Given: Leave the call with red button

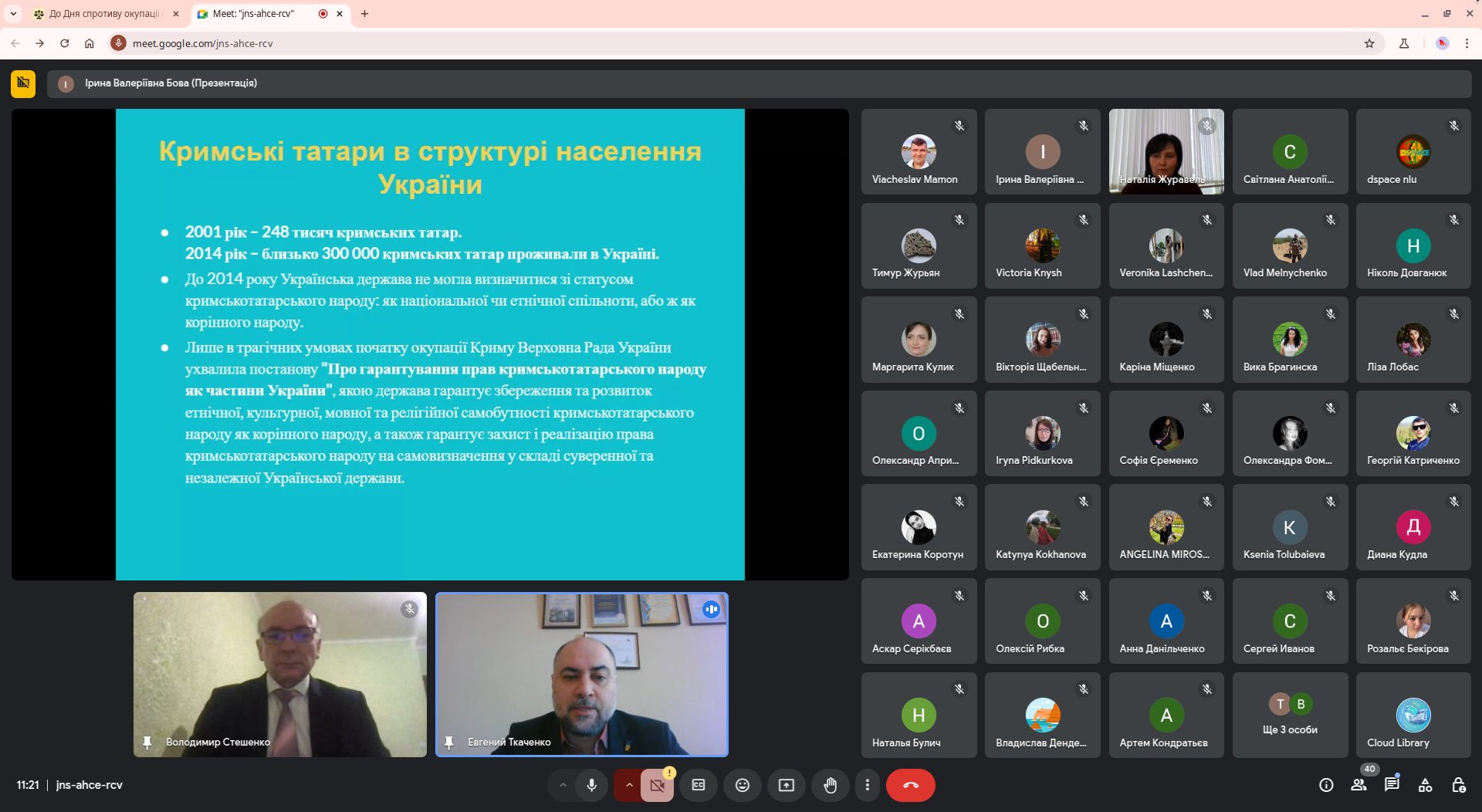Looking at the screenshot, I should (910, 785).
